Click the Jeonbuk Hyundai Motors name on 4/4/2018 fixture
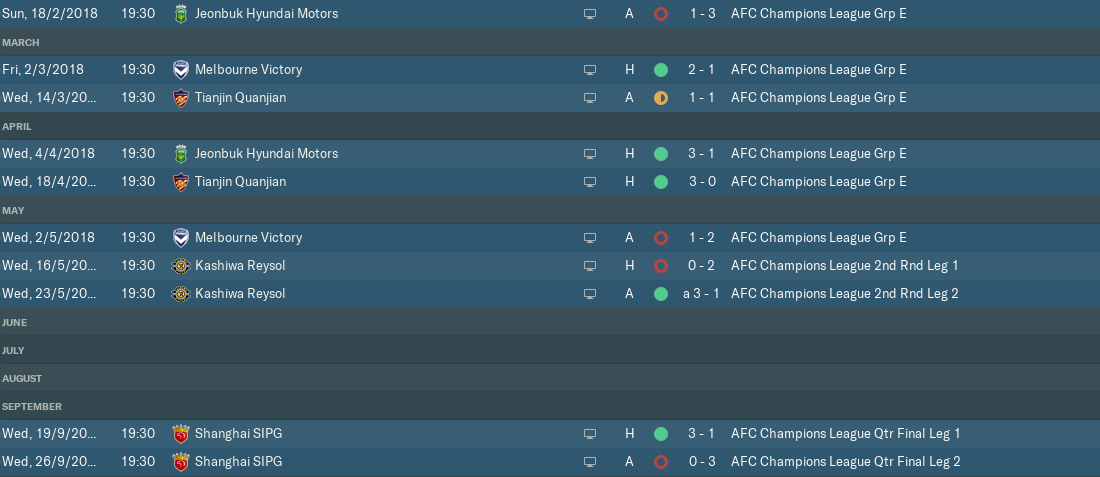1100x477 pixels. tap(266, 154)
